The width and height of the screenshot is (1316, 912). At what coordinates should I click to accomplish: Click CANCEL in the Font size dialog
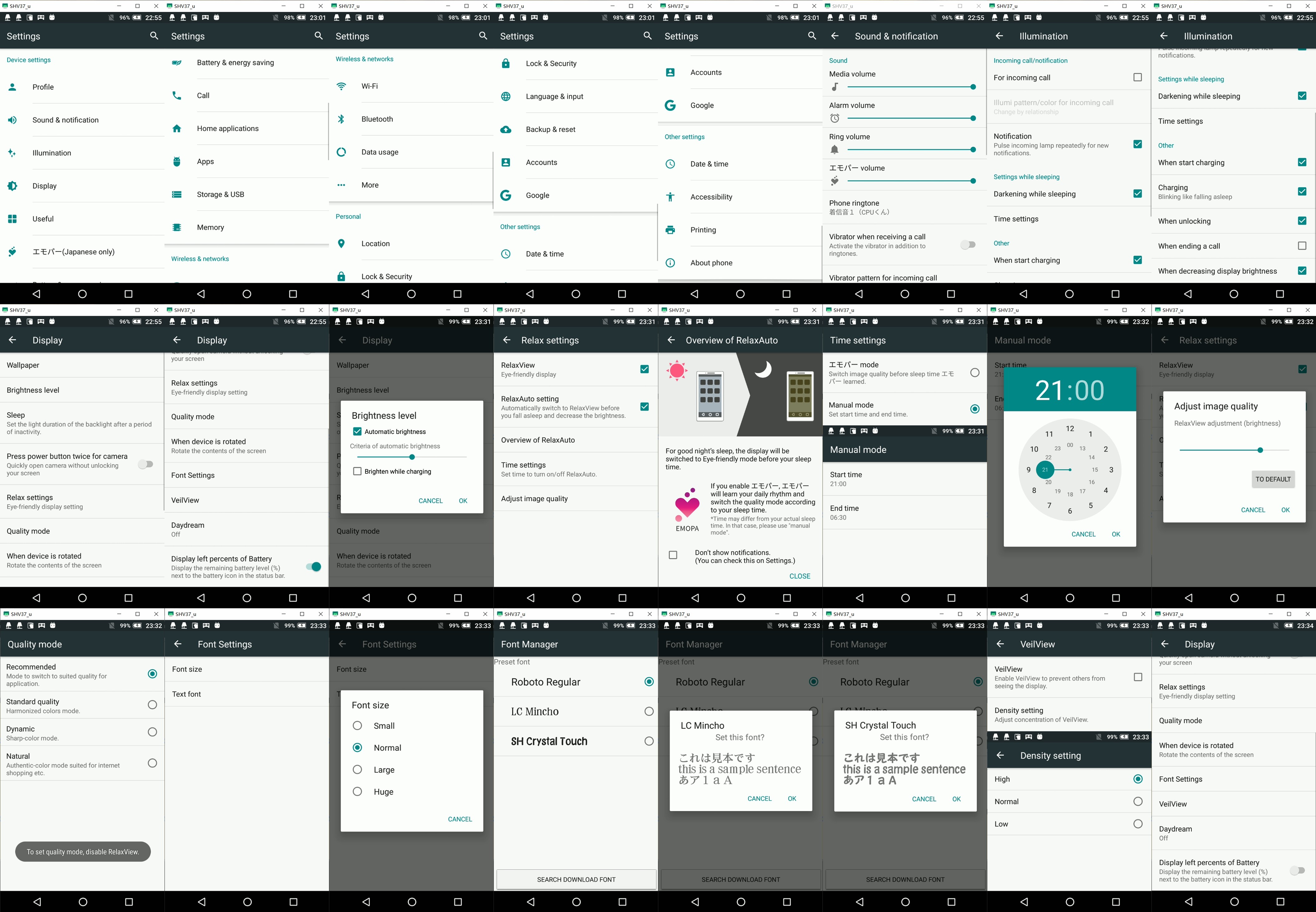(x=459, y=819)
